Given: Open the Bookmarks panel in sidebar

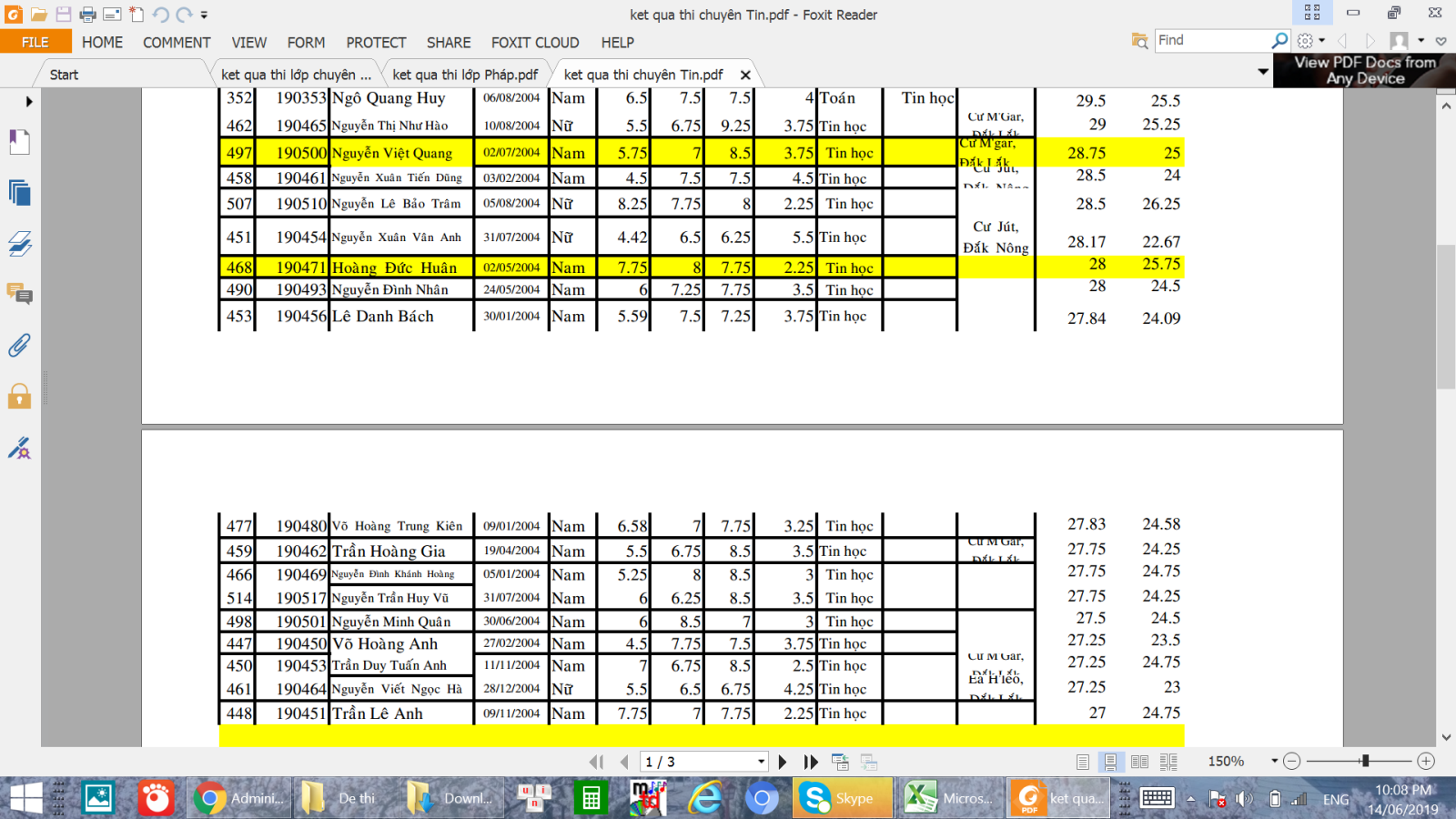Looking at the screenshot, I should [x=19, y=142].
